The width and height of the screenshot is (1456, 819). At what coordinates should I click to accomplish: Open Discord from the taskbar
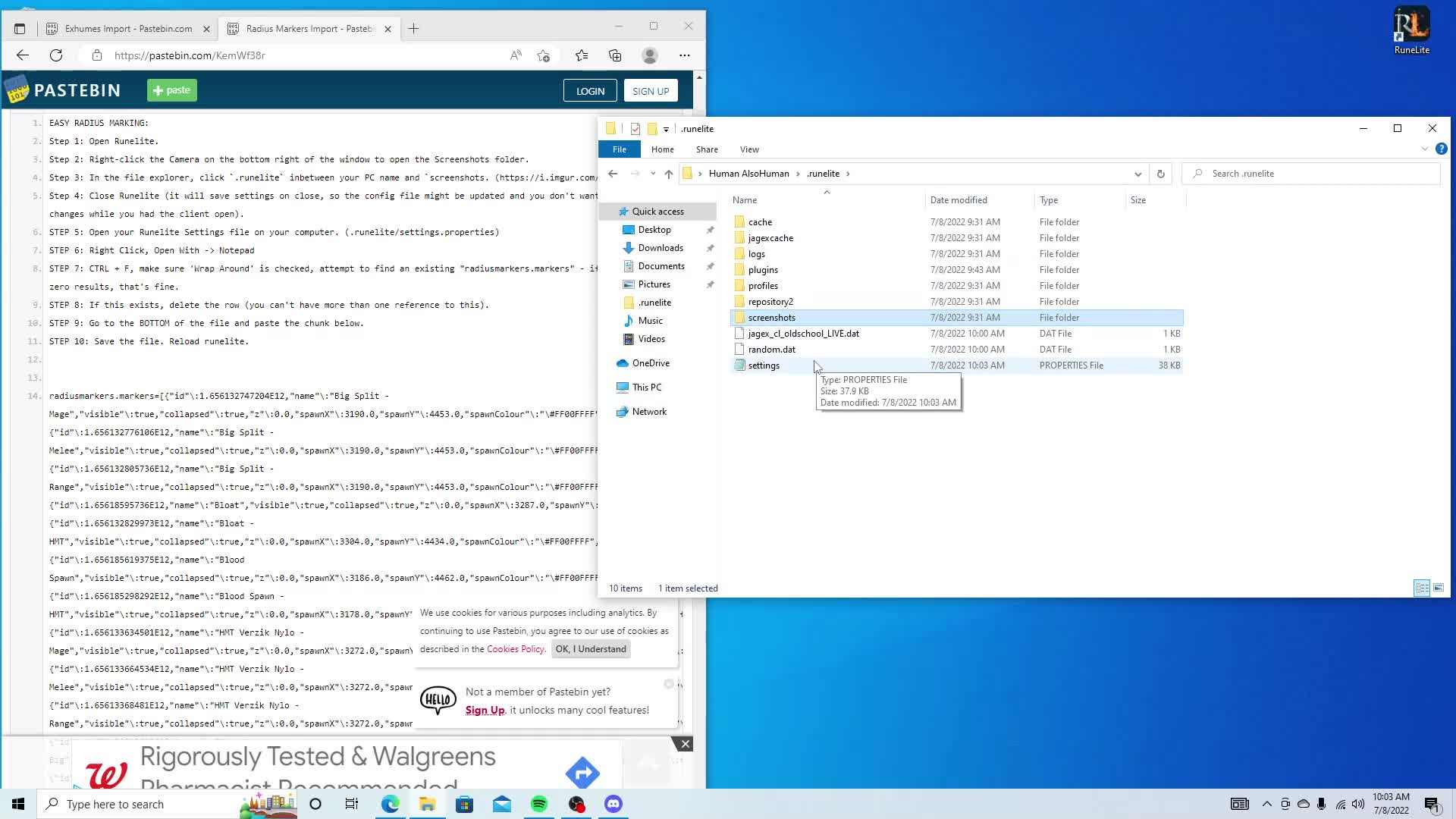pos(612,804)
